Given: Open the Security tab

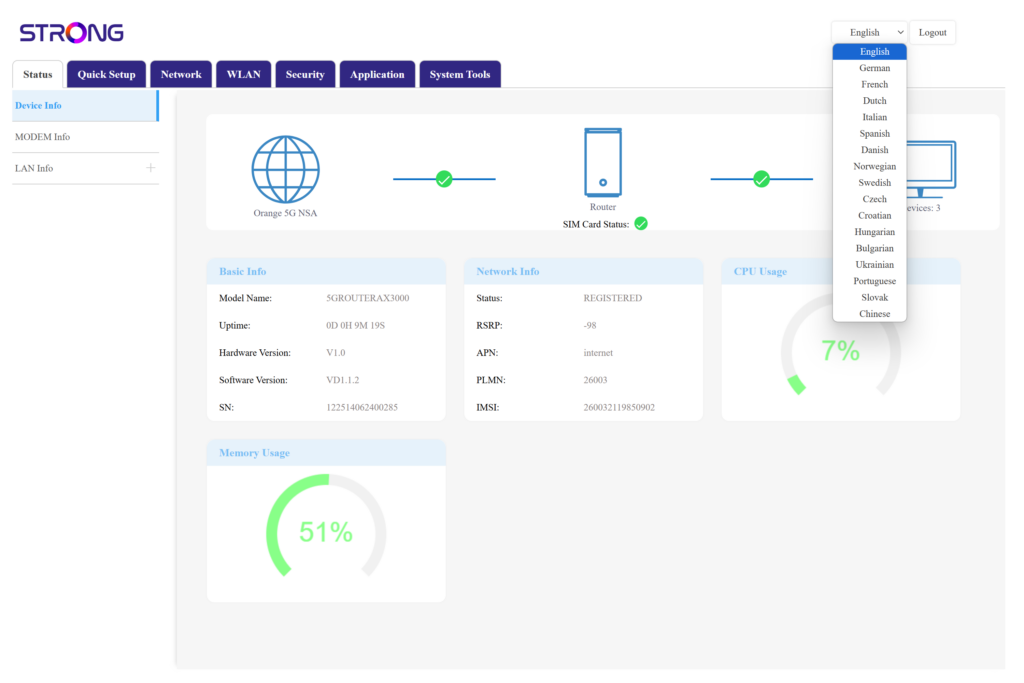Looking at the screenshot, I should (x=305, y=75).
